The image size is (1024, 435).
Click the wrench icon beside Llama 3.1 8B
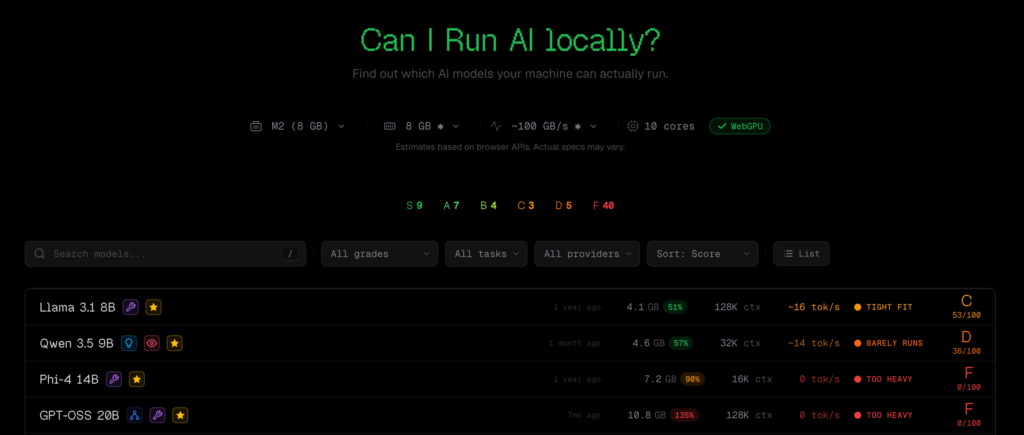click(x=131, y=307)
